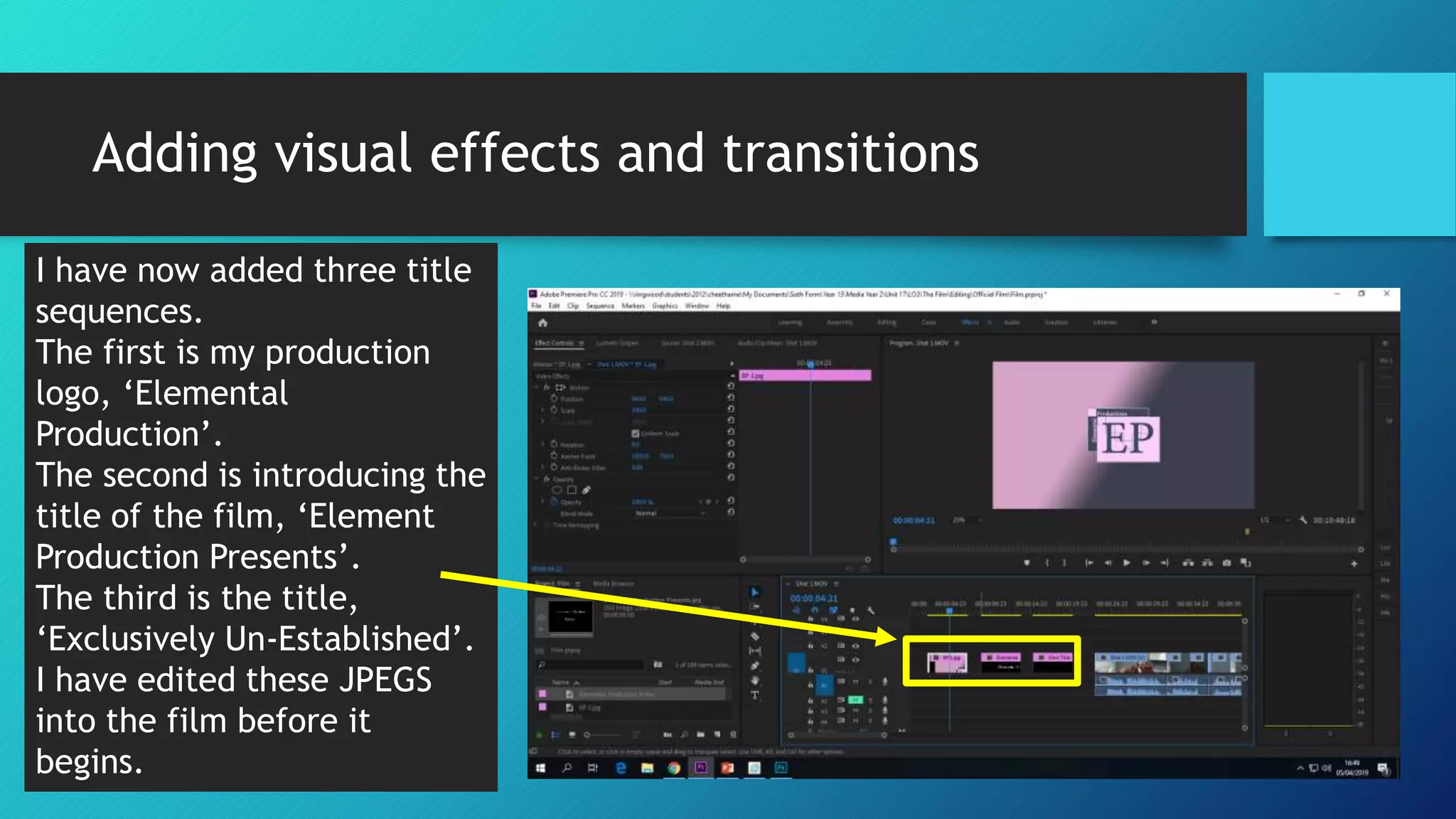Viewport: 1456px width, 819px height.
Task: Toggle Opacity animation stopwatch
Action: 555,502
